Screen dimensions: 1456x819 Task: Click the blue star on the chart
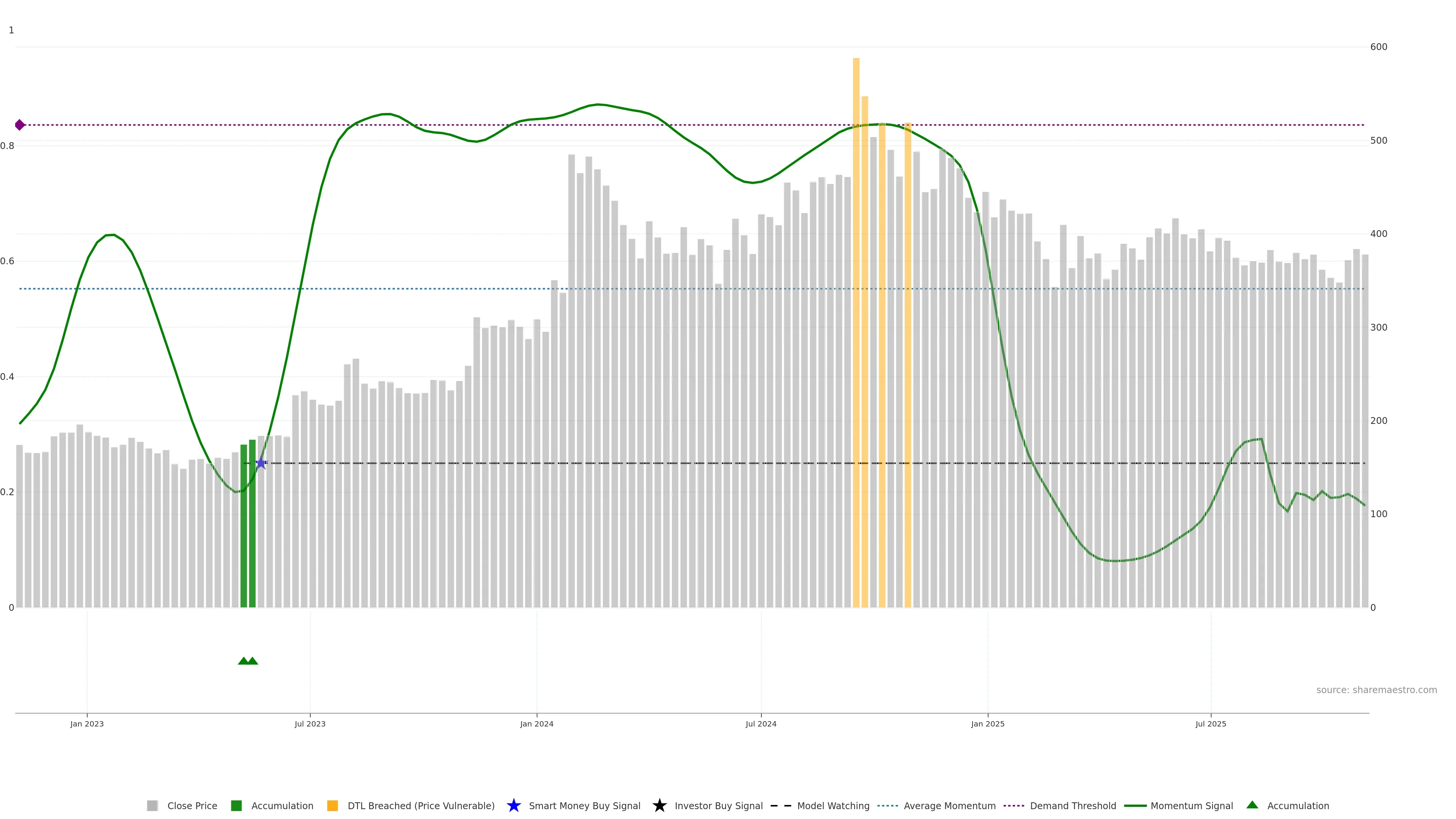261,463
